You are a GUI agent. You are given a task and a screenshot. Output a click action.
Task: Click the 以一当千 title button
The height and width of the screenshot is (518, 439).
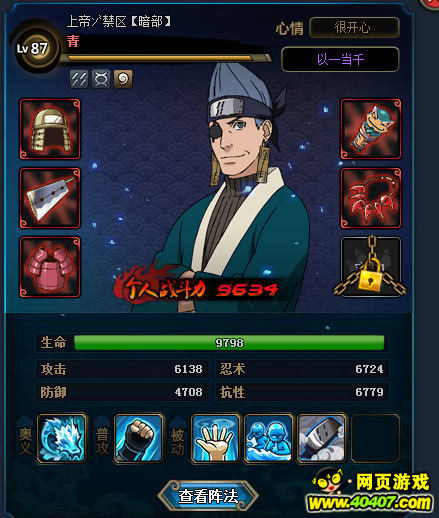(340, 59)
